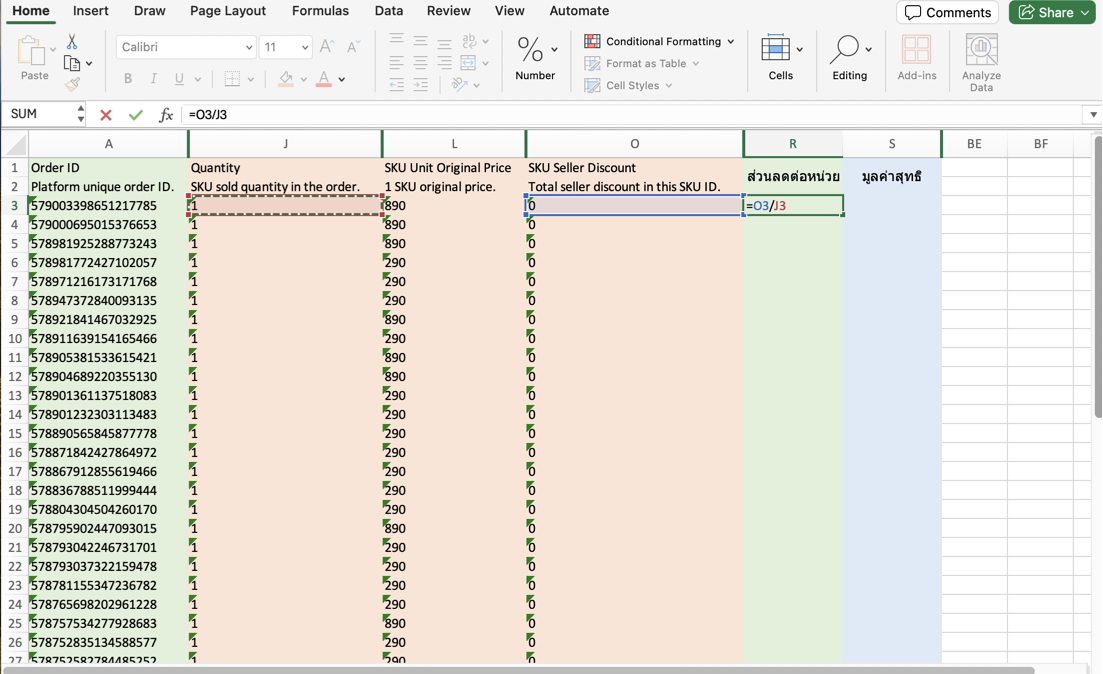The image size is (1103, 674).
Task: Decrease font size with smaller A icon
Action: tap(353, 47)
